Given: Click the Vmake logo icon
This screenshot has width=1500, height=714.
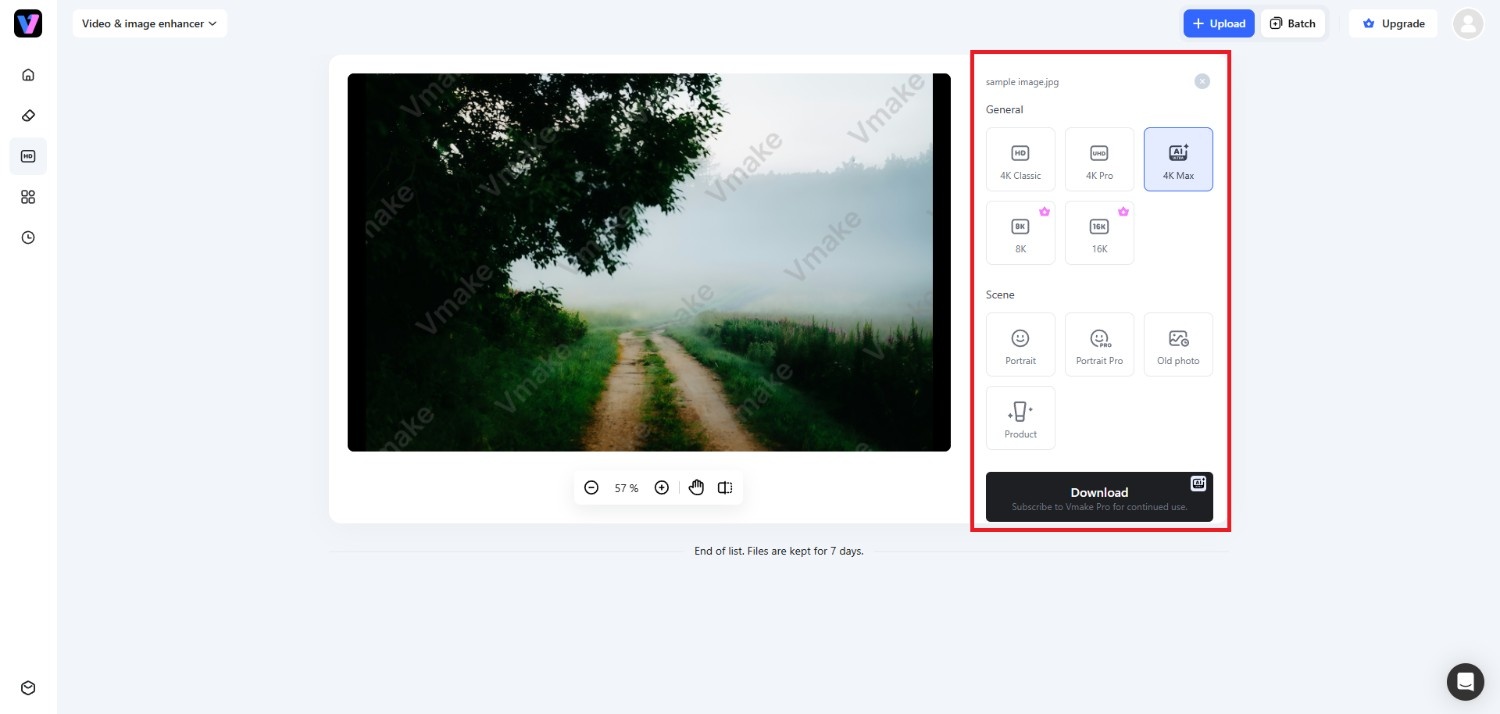Looking at the screenshot, I should coord(28,23).
